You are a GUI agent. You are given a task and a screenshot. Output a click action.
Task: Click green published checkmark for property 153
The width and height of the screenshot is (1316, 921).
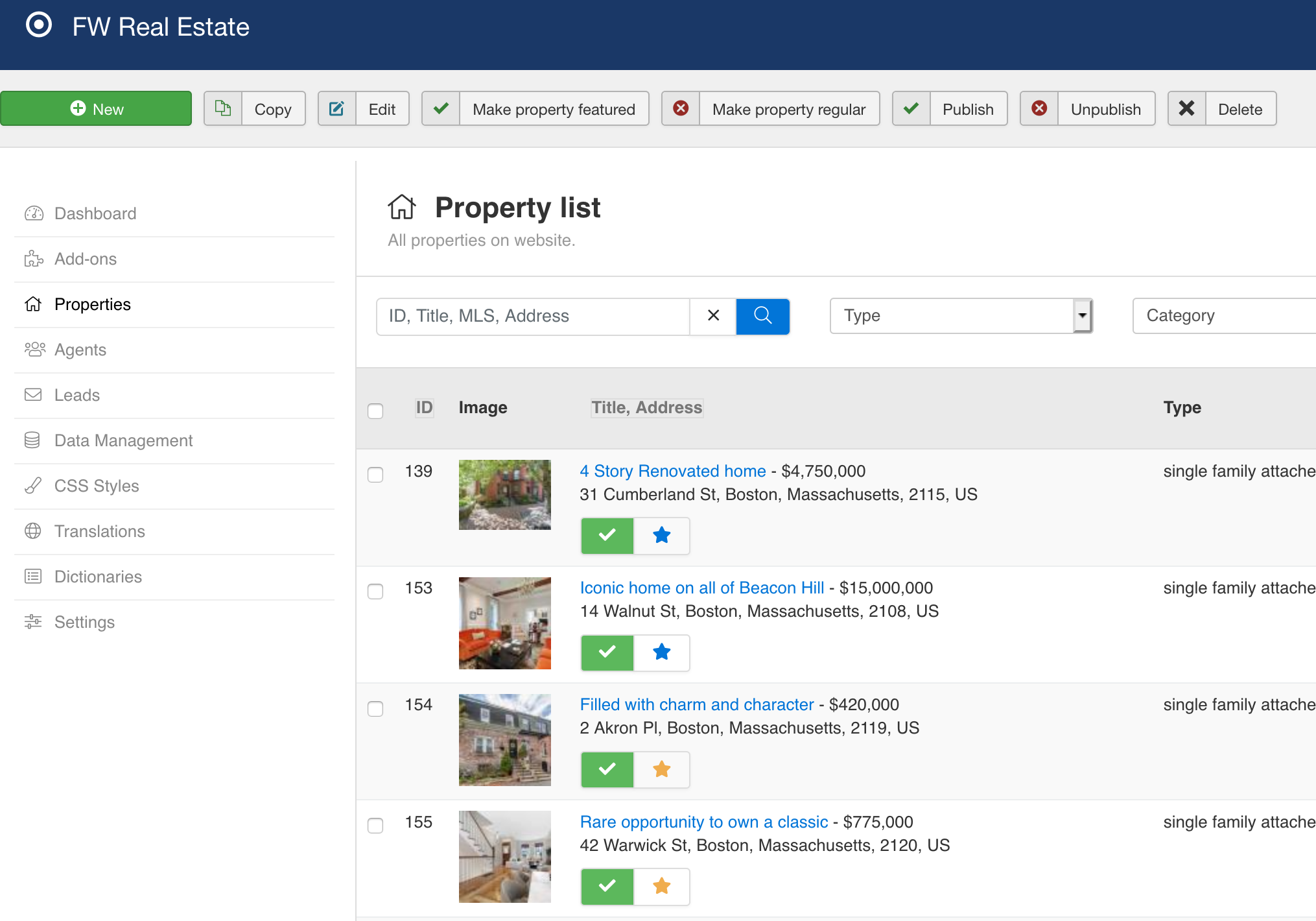point(607,652)
